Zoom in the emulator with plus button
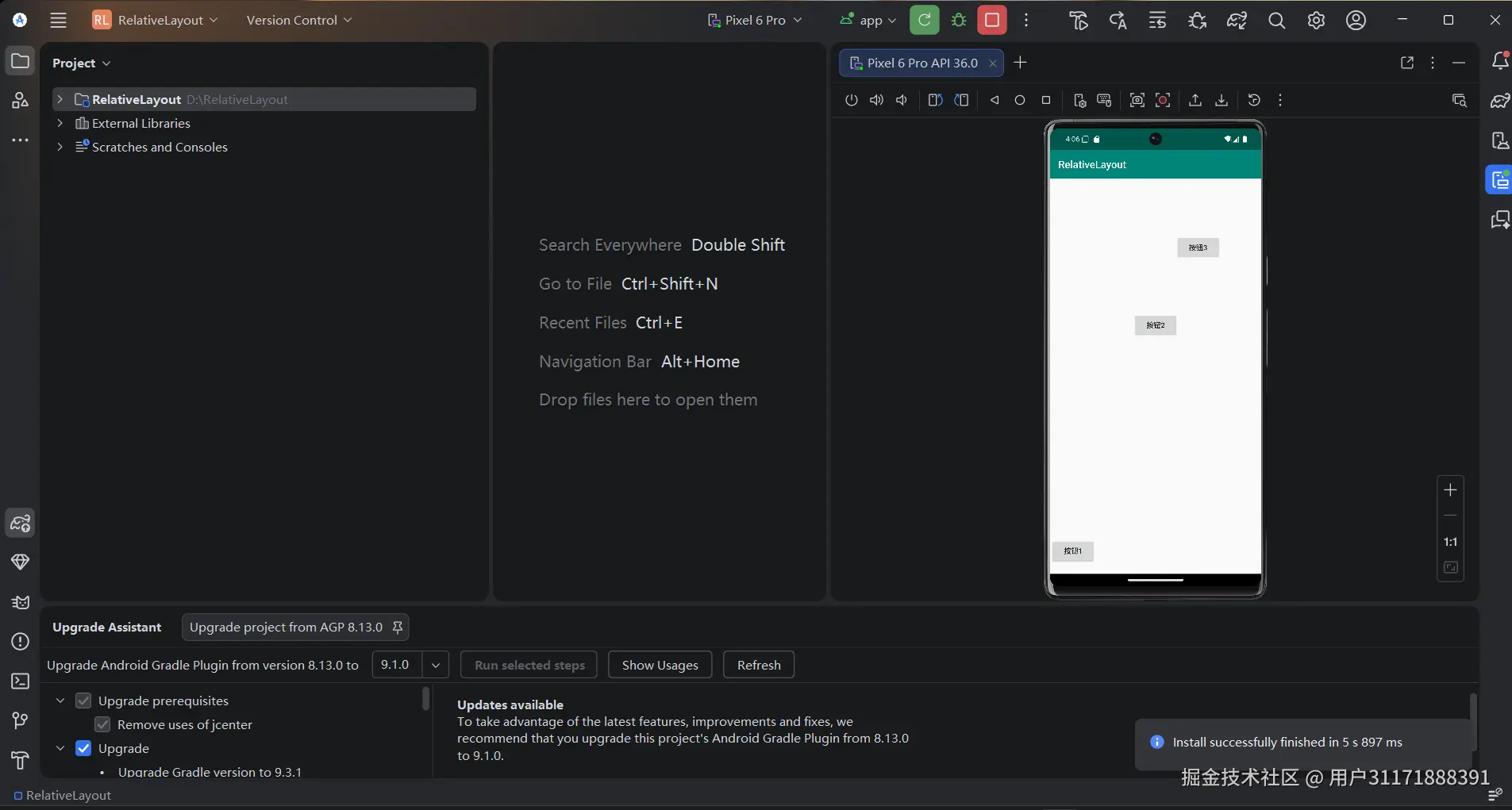This screenshot has width=1512, height=810. click(x=1450, y=490)
